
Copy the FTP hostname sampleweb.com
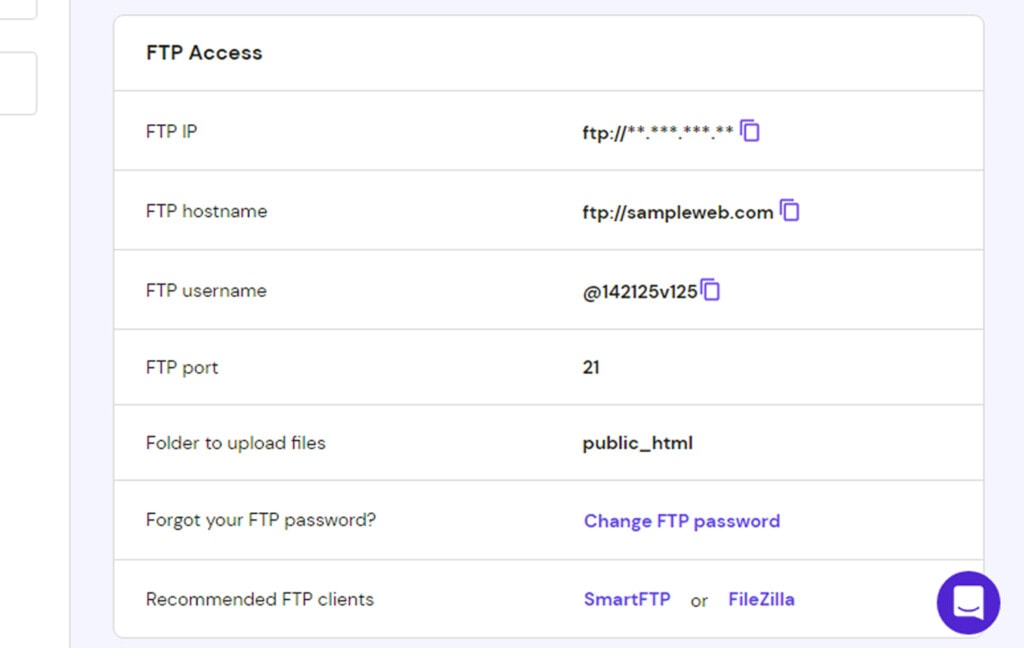(790, 210)
